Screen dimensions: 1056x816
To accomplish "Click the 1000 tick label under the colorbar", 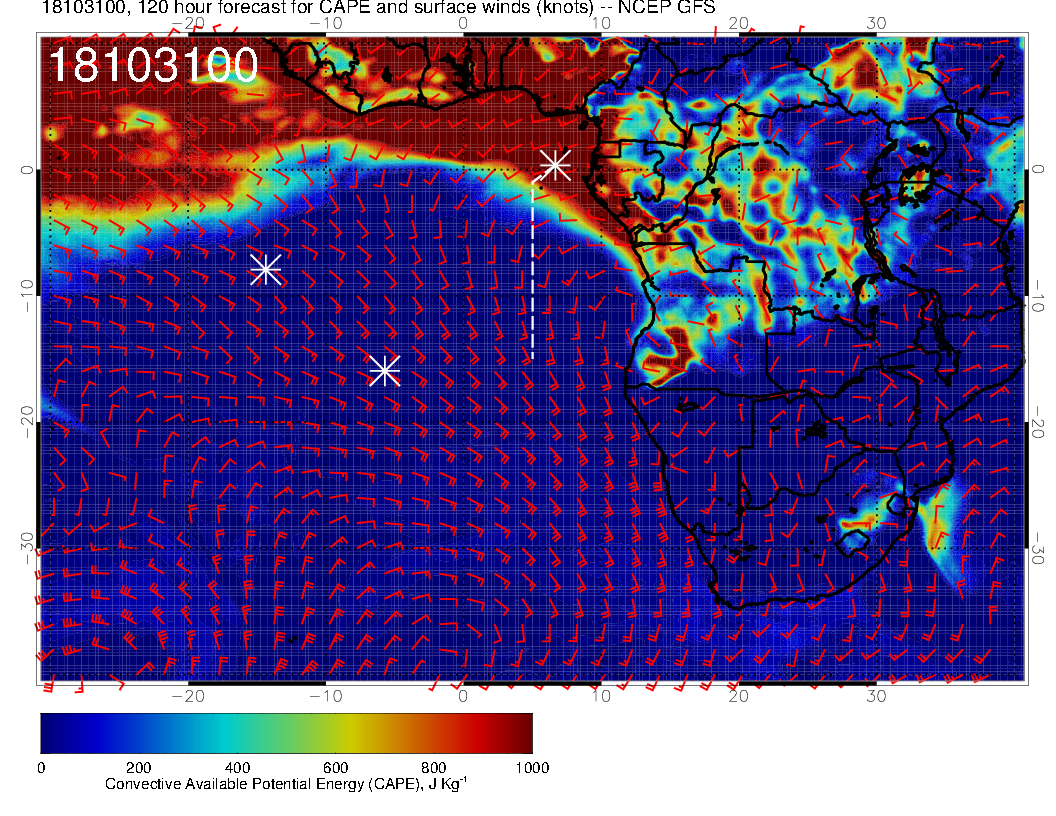I will [532, 768].
